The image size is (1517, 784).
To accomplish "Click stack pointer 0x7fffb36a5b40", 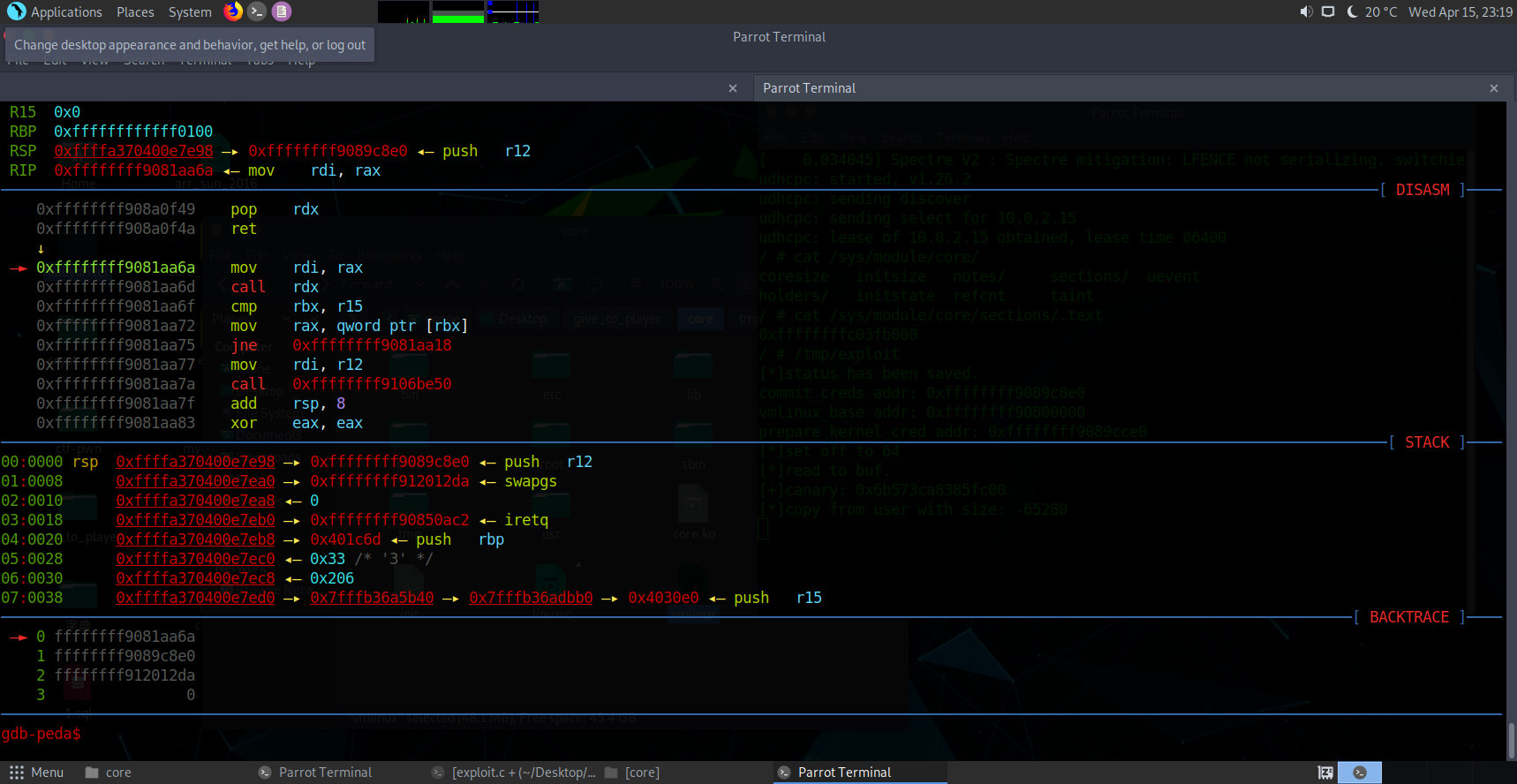I will click(x=372, y=598).
